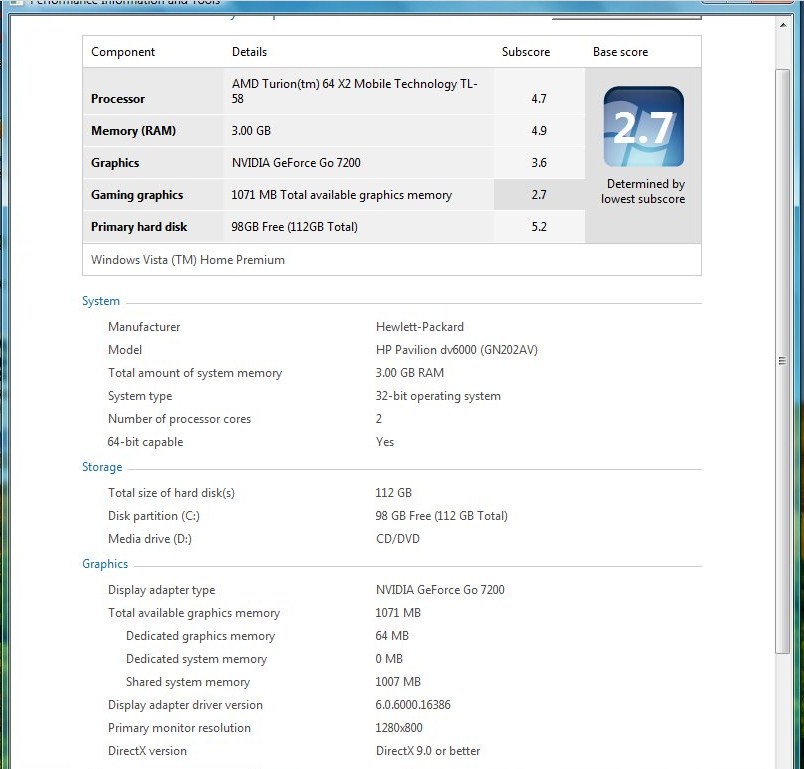Screen dimensions: 804x769
Task: Click driver version '6.0.6000.16386'
Action: pyautogui.click(x=413, y=705)
